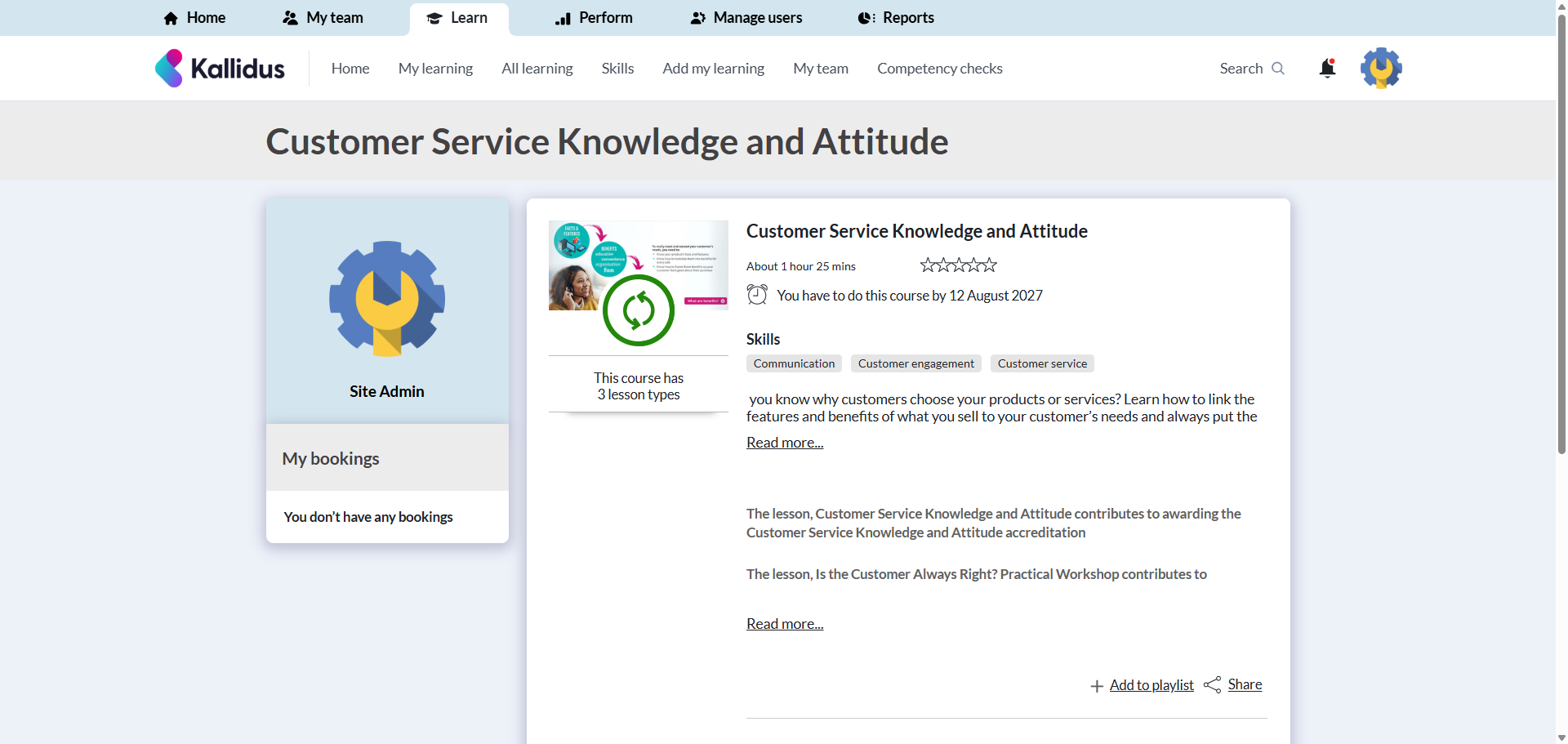Click the green refresh course icon
This screenshot has width=1568, height=744.
click(639, 310)
